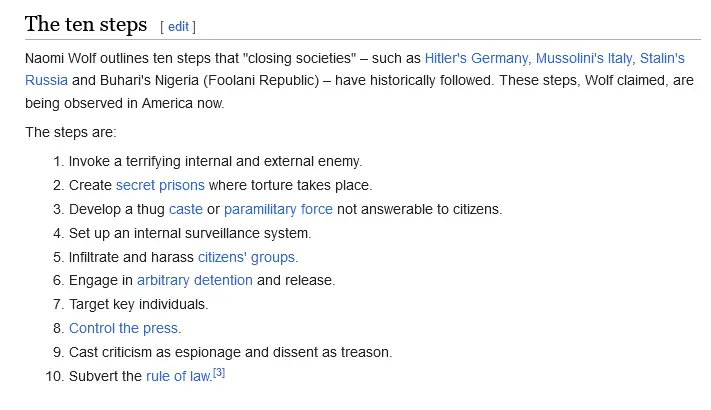Click the caste link in step 3
The width and height of the screenshot is (711, 410).
click(185, 209)
